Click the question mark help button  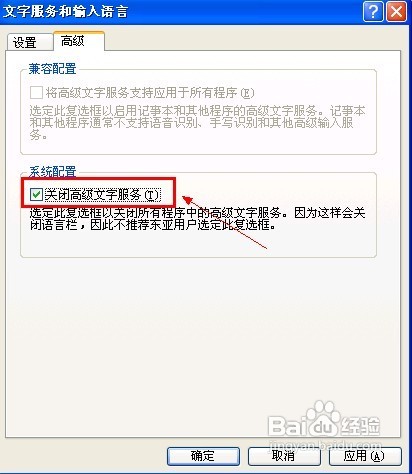(373, 12)
